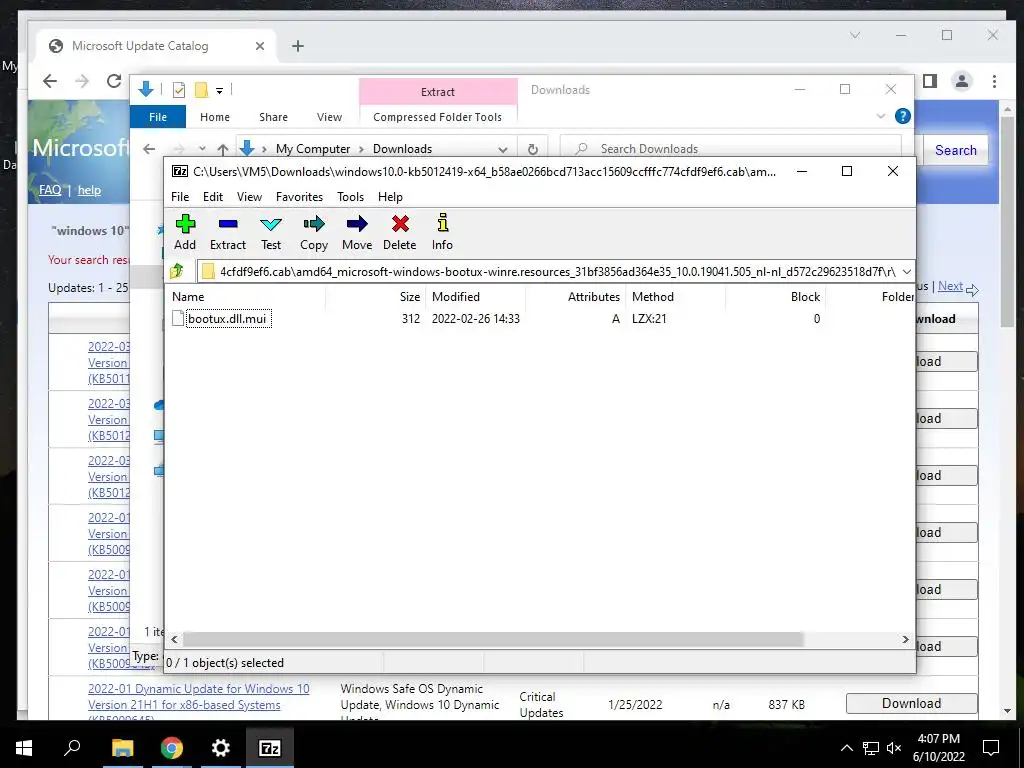1024x768 pixels.
Task: Go up one folder in 7-Zip
Action: [177, 271]
